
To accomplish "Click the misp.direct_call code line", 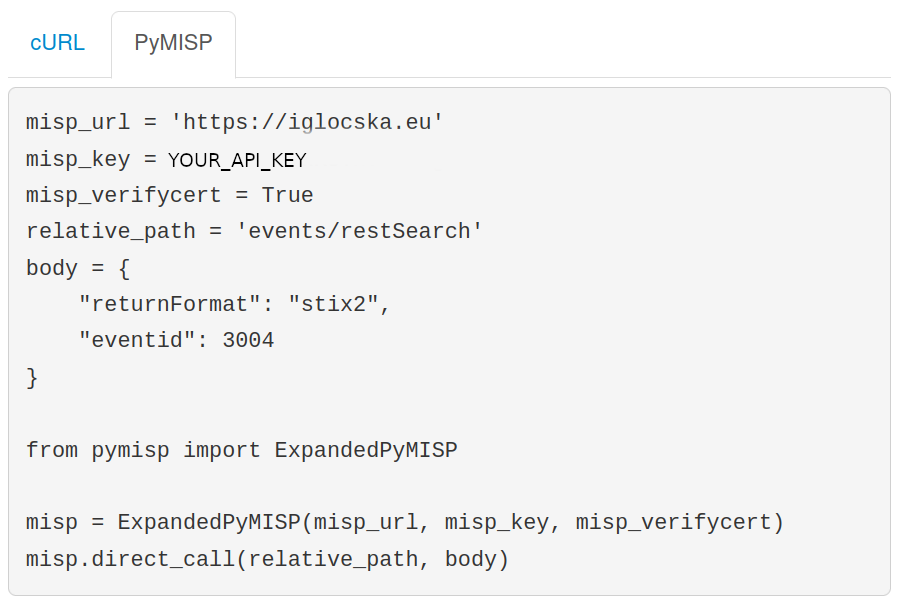I will (x=267, y=559).
